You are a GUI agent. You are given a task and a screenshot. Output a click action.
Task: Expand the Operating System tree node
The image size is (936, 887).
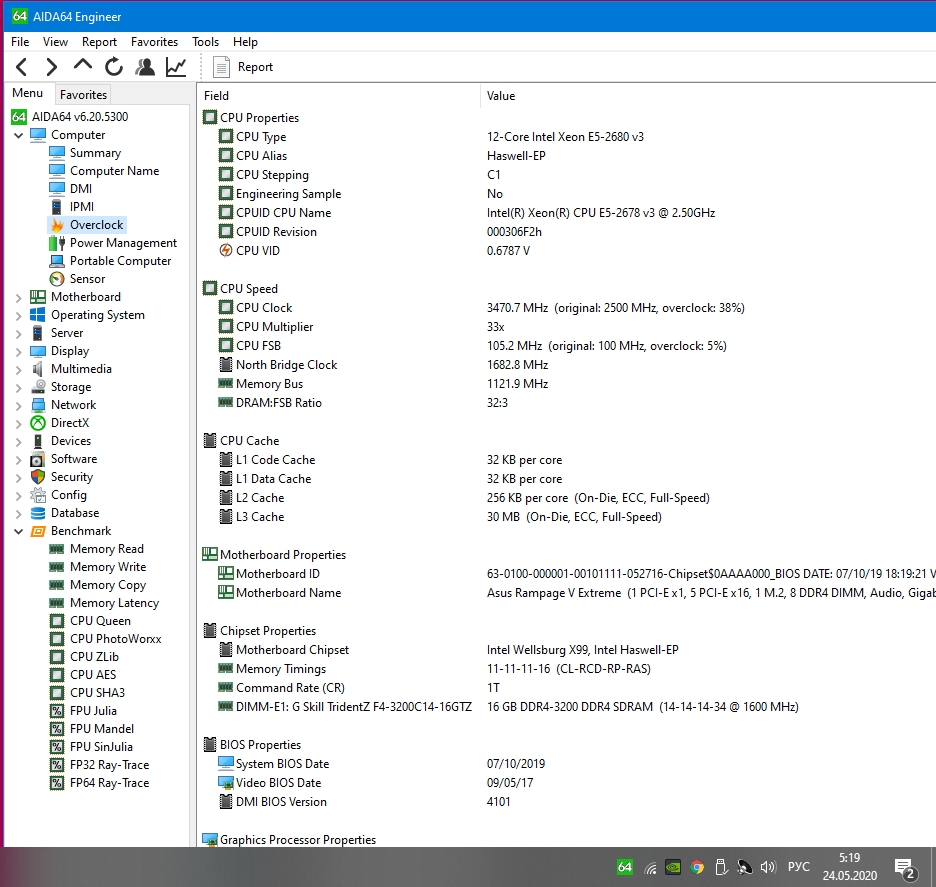(19, 315)
